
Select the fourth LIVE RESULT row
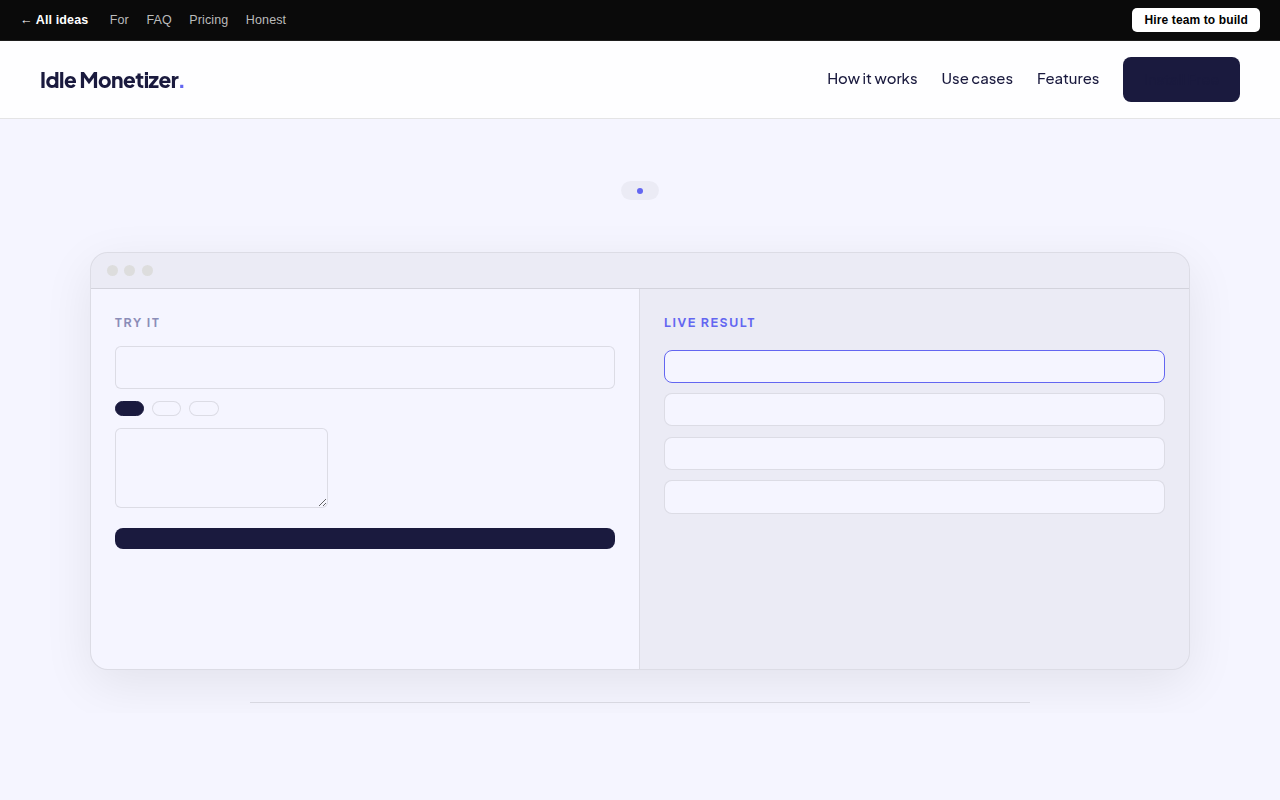pos(914,497)
